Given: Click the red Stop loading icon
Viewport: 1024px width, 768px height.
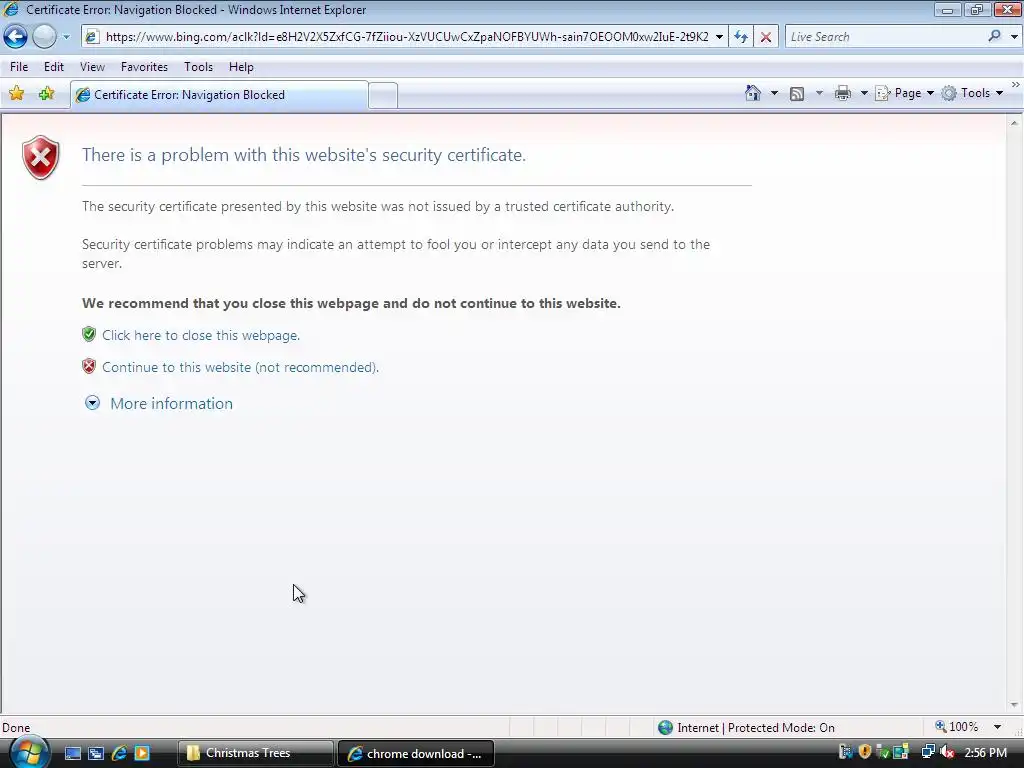Looking at the screenshot, I should (765, 37).
